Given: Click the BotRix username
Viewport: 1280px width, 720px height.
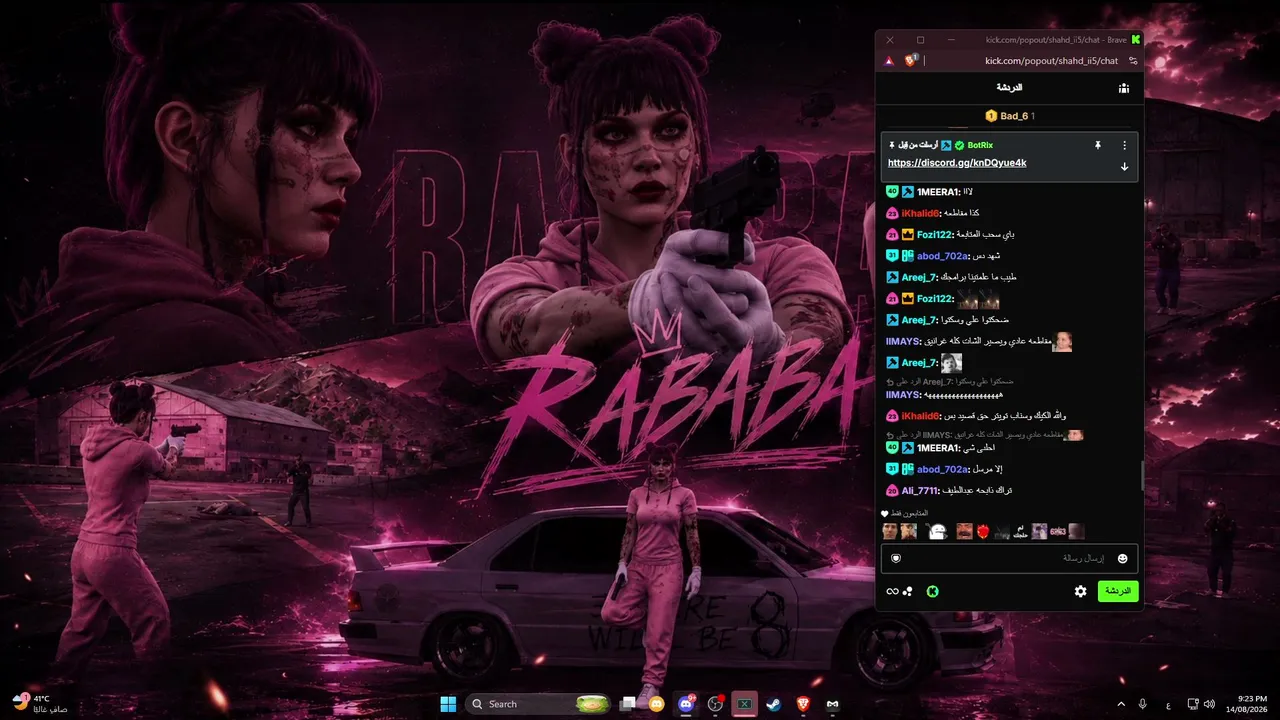Looking at the screenshot, I should pyautogui.click(x=980, y=145).
